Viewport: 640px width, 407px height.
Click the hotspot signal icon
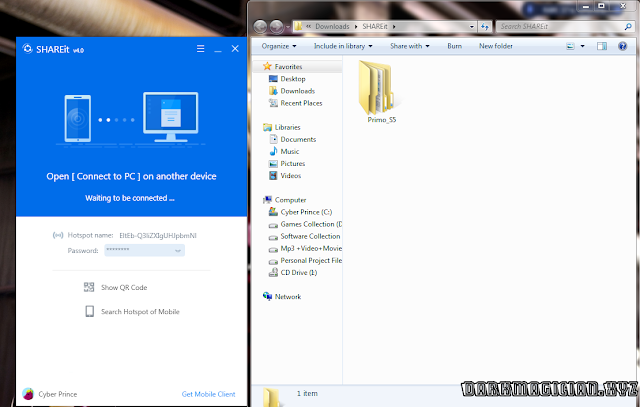[x=58, y=235]
